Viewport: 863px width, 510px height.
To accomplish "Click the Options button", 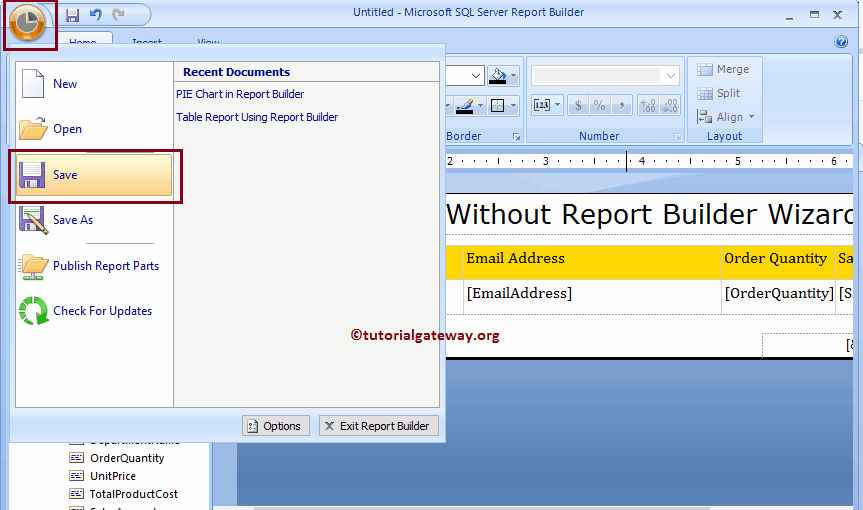I will [276, 426].
